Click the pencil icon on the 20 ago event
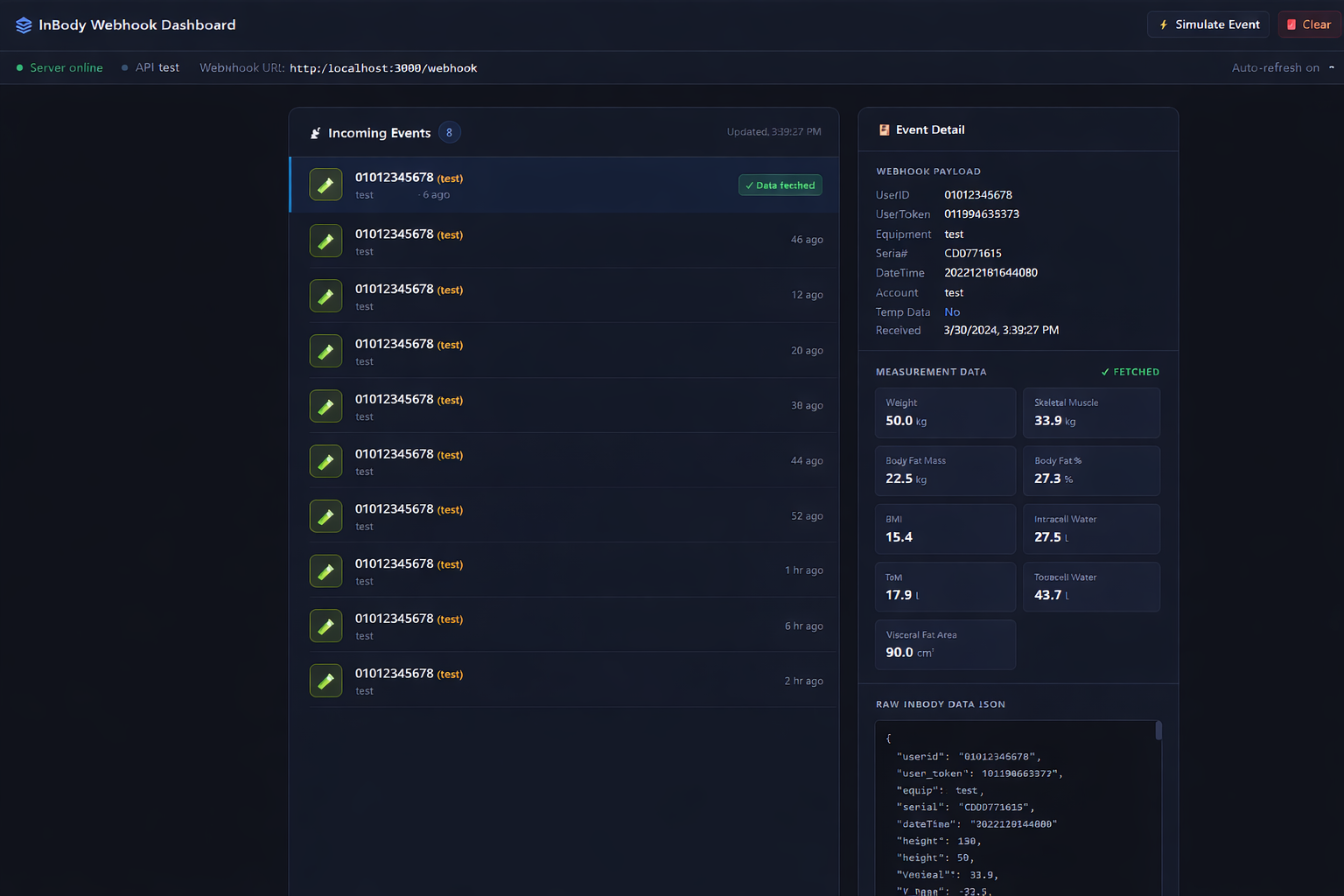The width and height of the screenshot is (1344, 896). click(325, 351)
